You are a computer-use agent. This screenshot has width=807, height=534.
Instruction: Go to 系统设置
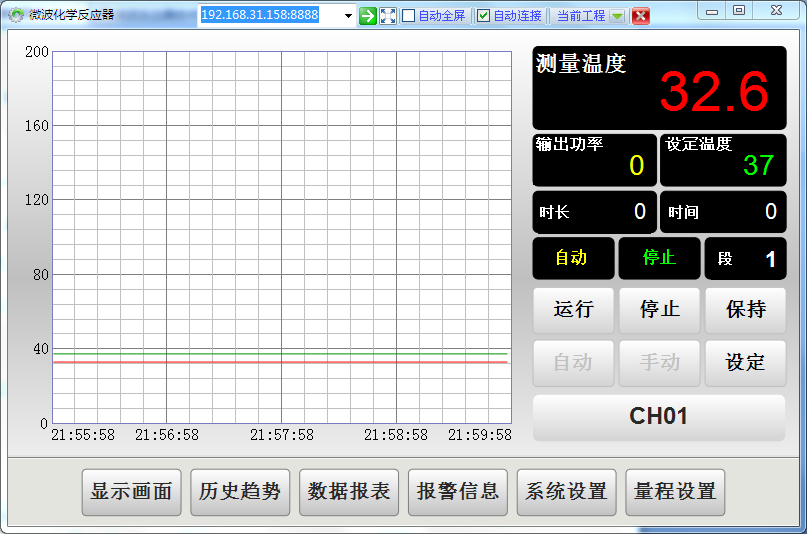tap(566, 492)
